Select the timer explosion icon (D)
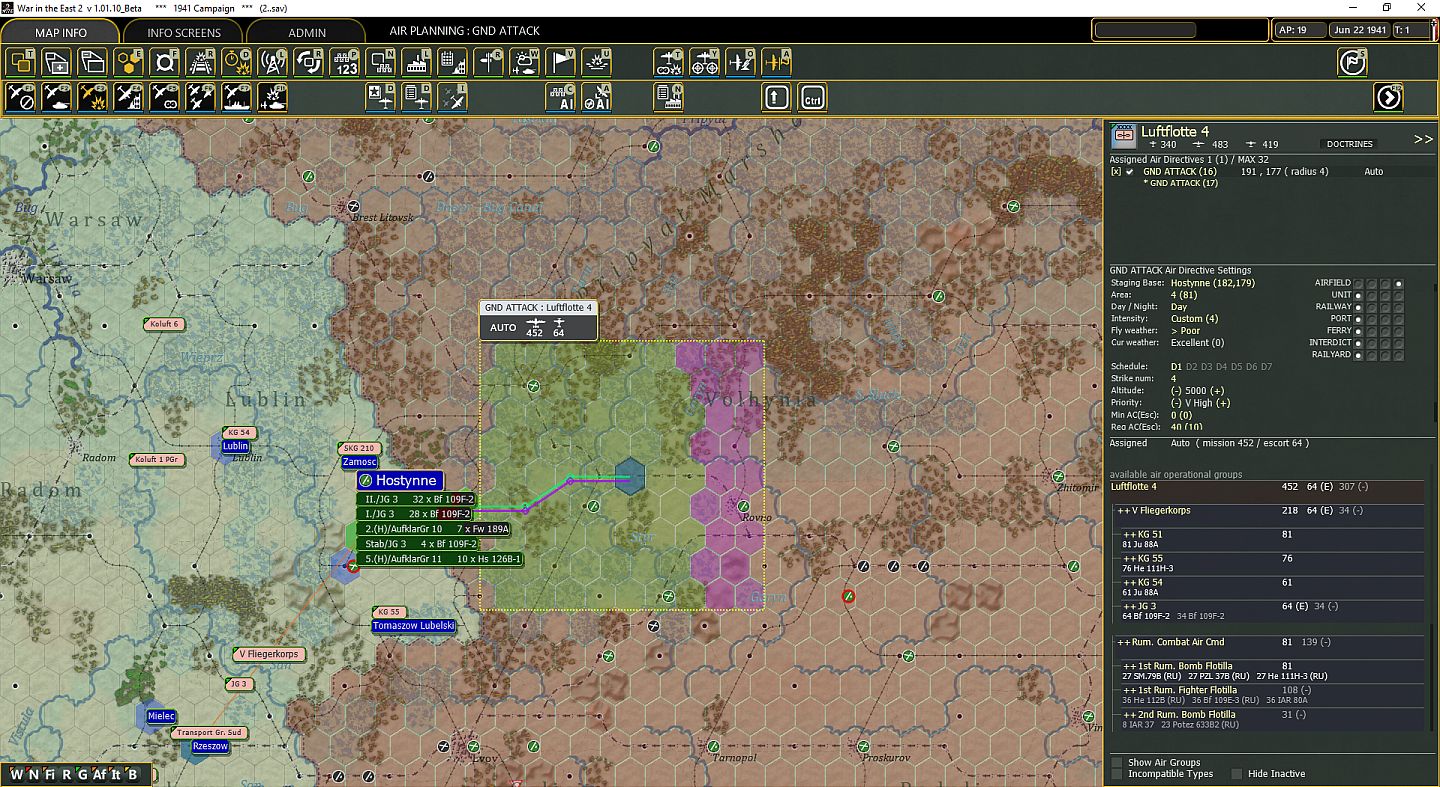Image resolution: width=1440 pixels, height=787 pixels. tap(235, 62)
